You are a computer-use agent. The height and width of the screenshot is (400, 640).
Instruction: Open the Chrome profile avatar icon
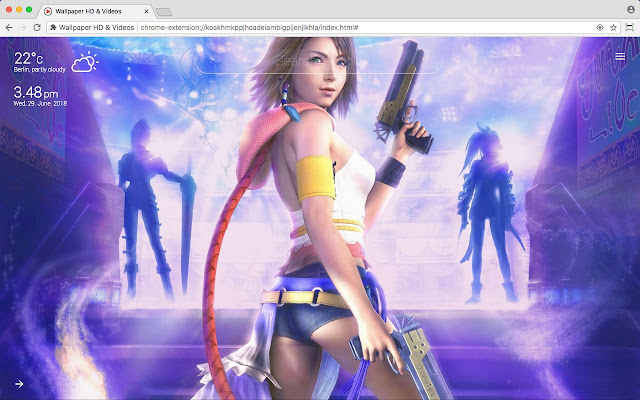[631, 10]
